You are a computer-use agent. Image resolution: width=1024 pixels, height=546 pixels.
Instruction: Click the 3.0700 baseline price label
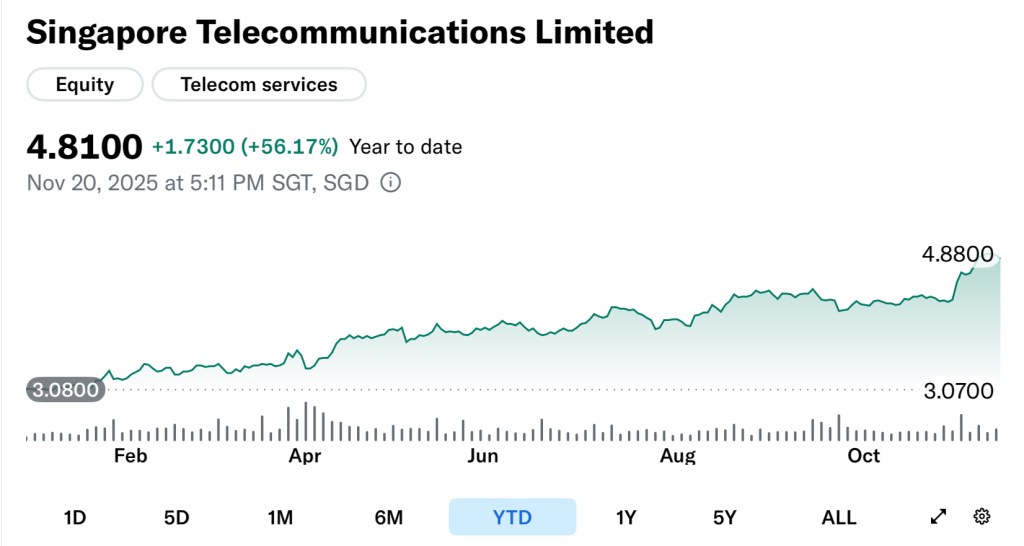click(958, 390)
